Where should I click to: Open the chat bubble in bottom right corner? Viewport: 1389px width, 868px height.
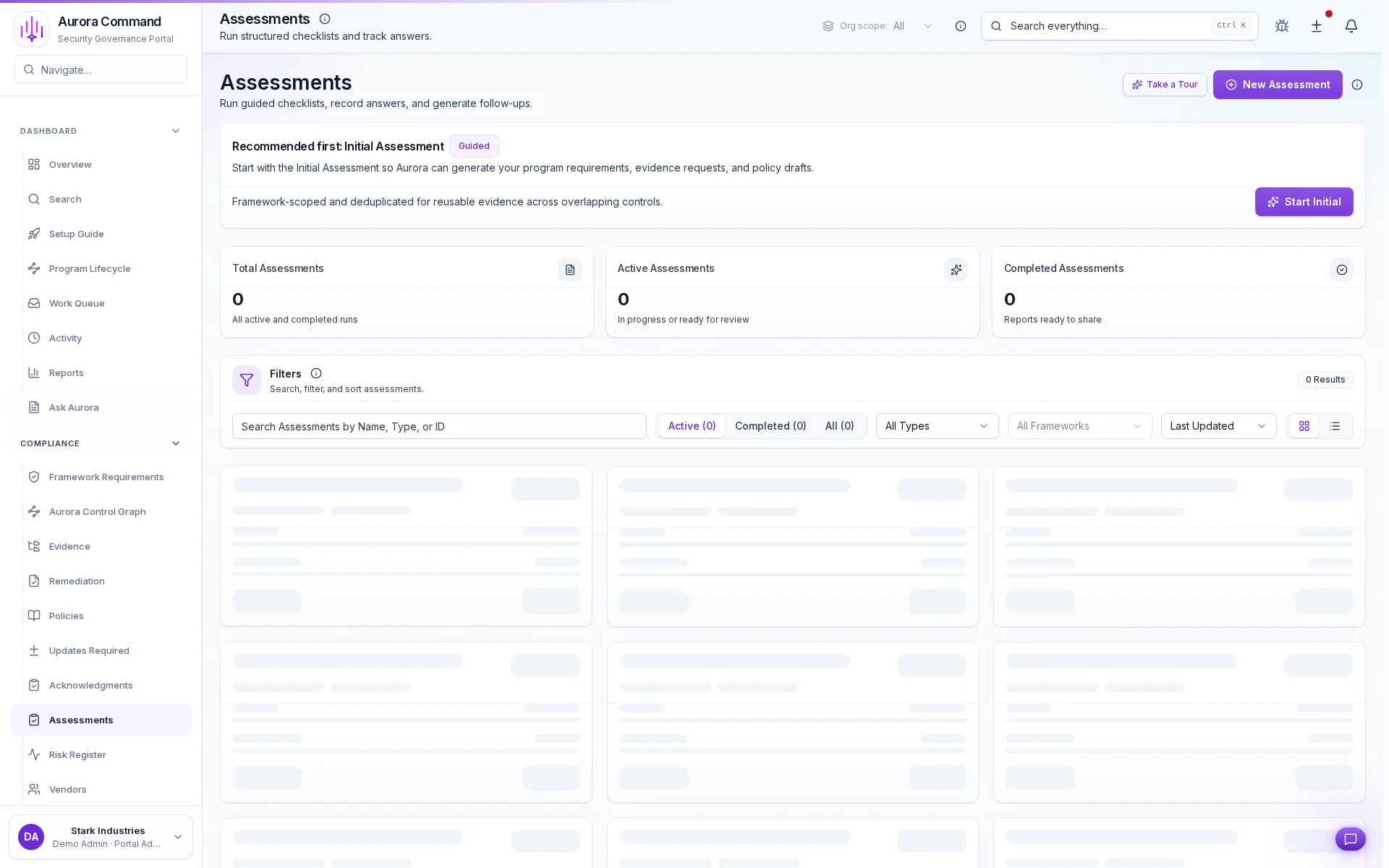coord(1350,839)
